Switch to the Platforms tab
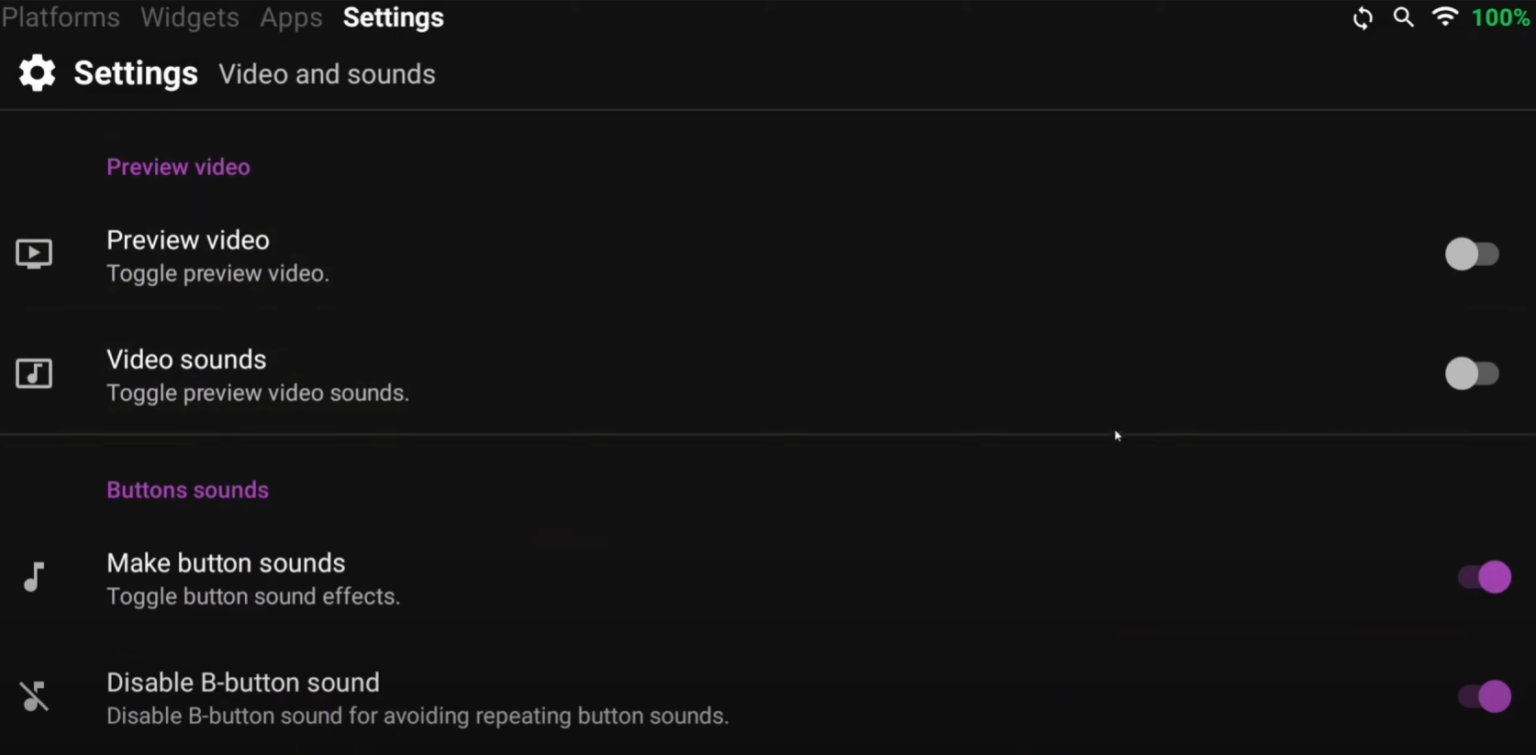Image resolution: width=1536 pixels, height=755 pixels. click(60, 18)
